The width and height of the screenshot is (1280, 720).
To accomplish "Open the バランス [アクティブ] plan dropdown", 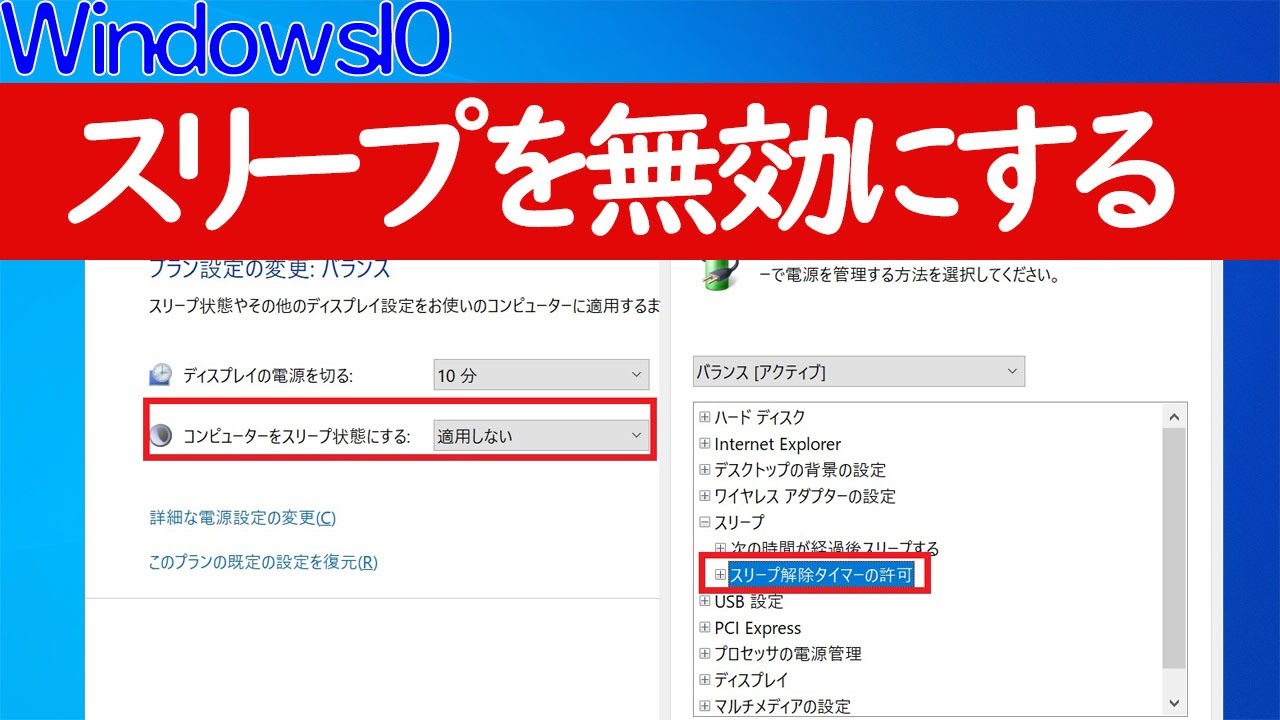I will pyautogui.click(x=858, y=372).
